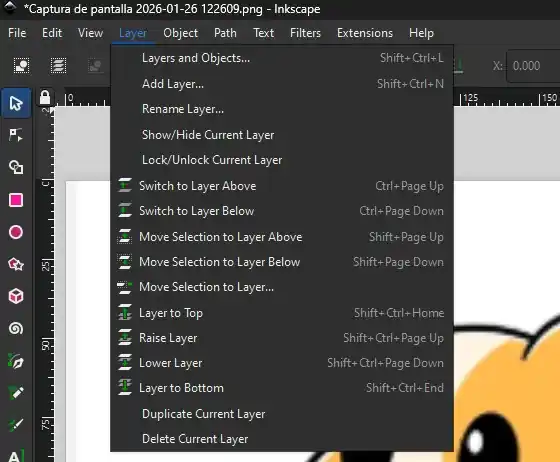Choose Move Selection to Layer… entry

point(282,287)
